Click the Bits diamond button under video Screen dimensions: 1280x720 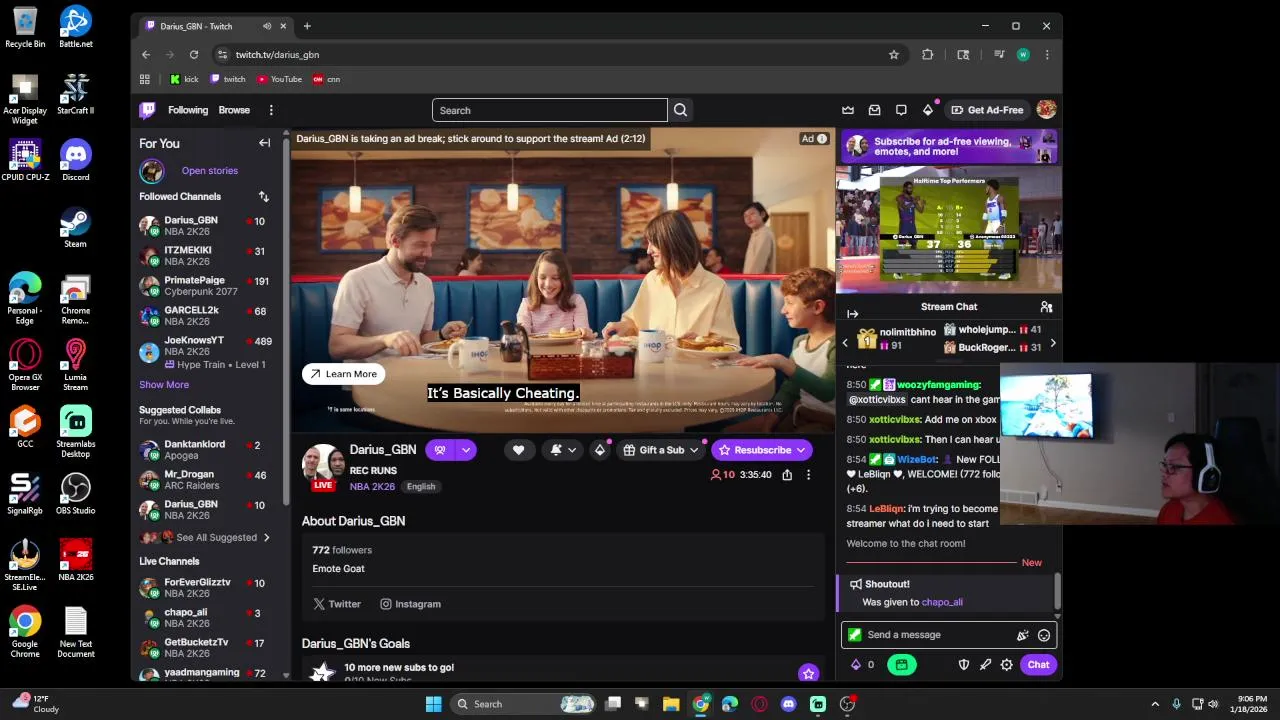[600, 450]
